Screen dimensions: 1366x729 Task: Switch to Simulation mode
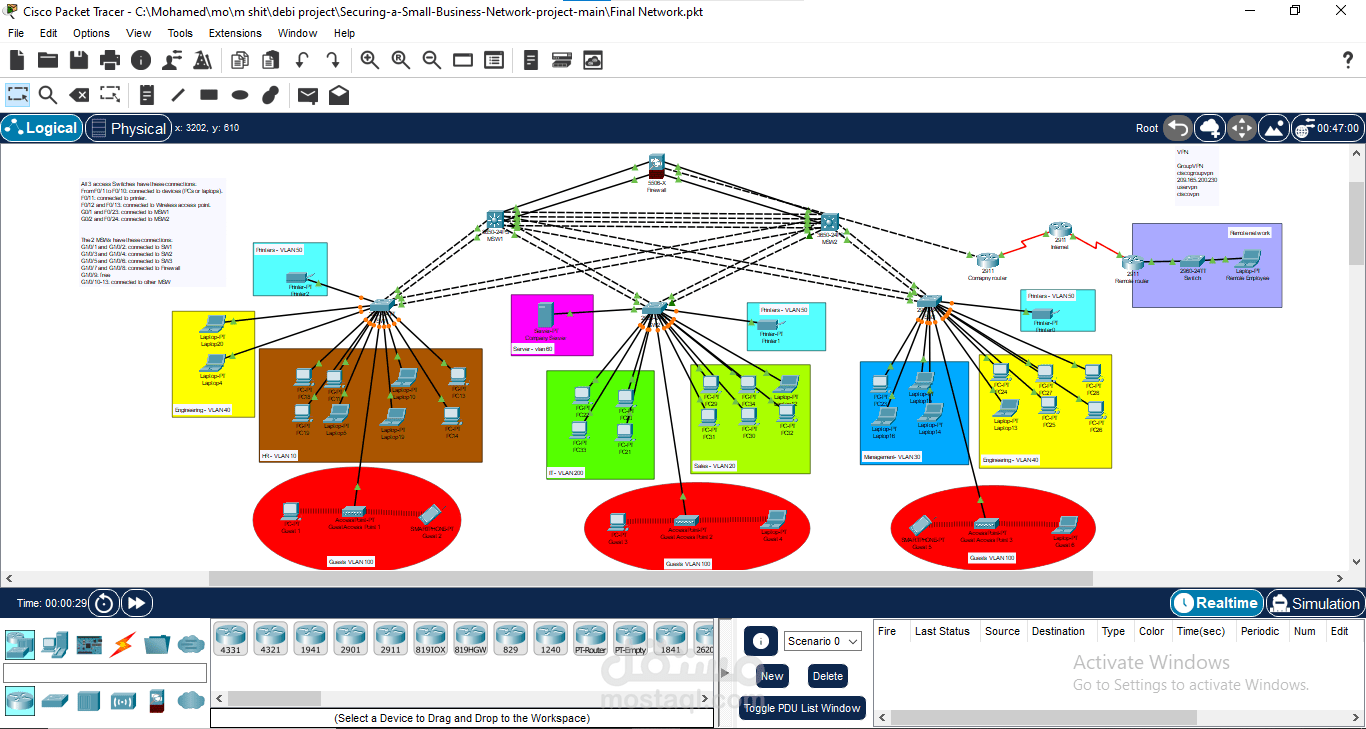pyautogui.click(x=1314, y=603)
